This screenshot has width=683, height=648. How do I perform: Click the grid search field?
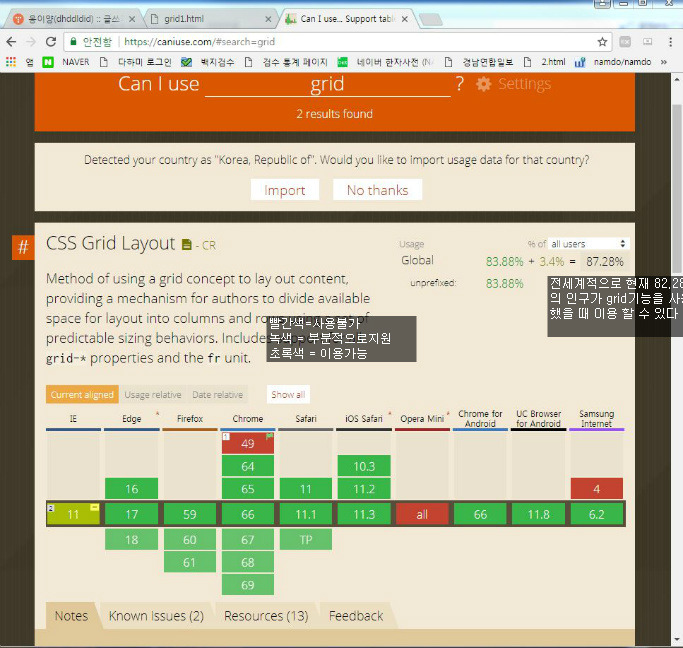(x=328, y=84)
